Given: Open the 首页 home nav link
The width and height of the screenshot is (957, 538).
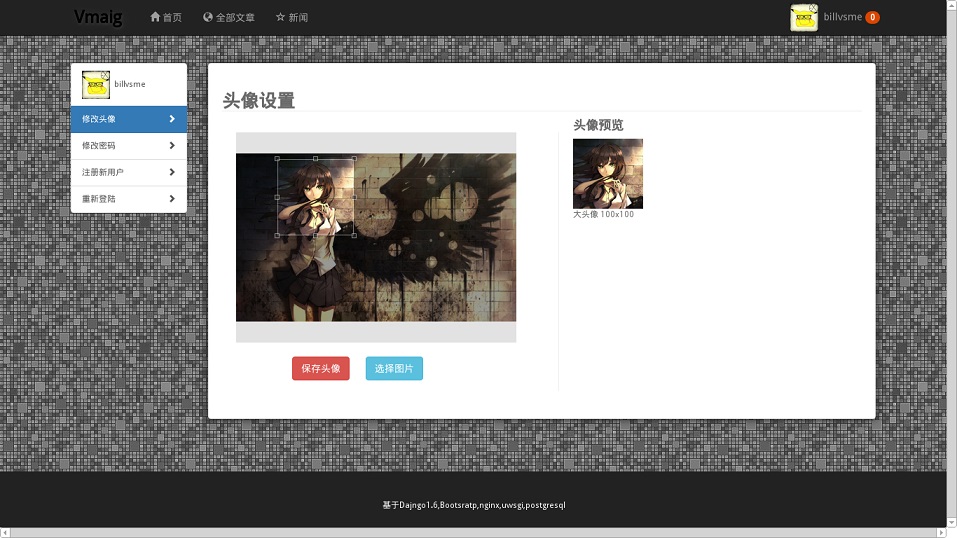Looking at the screenshot, I should point(166,17).
